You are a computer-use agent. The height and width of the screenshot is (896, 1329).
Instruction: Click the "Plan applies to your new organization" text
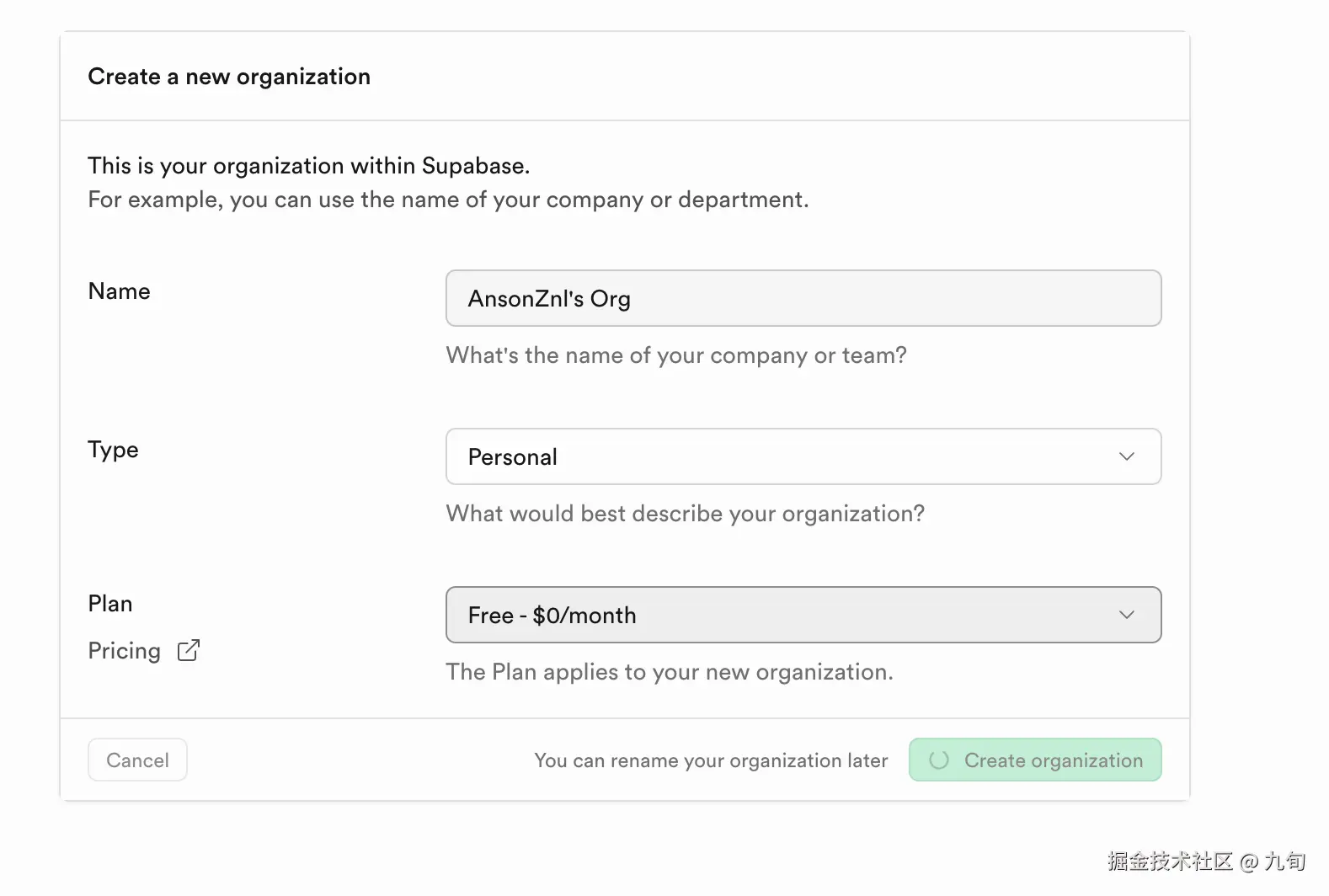pyautogui.click(x=670, y=672)
